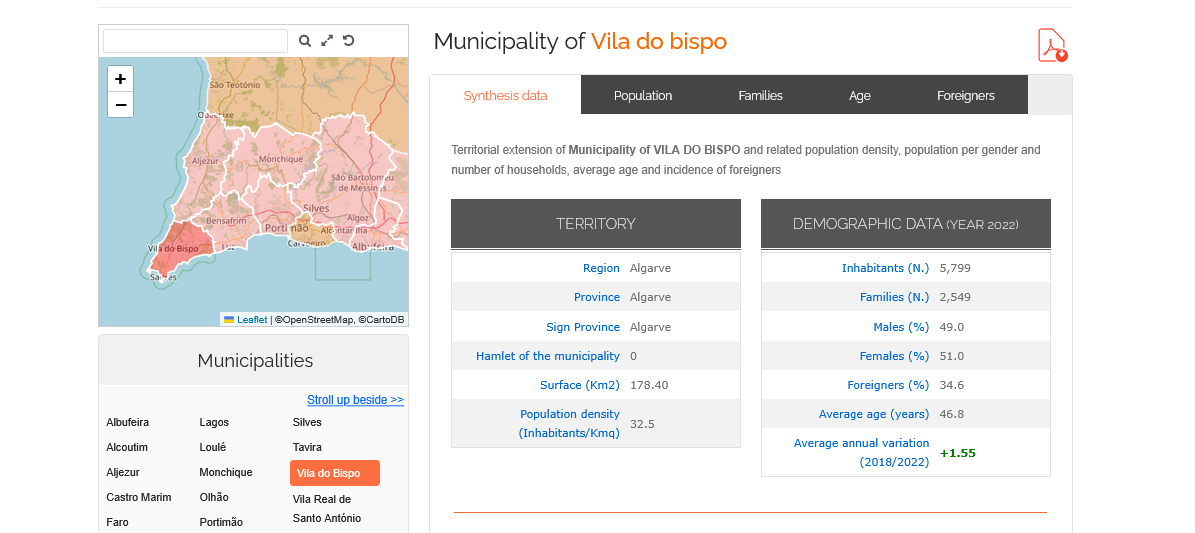The image size is (1195, 533).
Task: Zoom in on the map
Action: click(121, 79)
